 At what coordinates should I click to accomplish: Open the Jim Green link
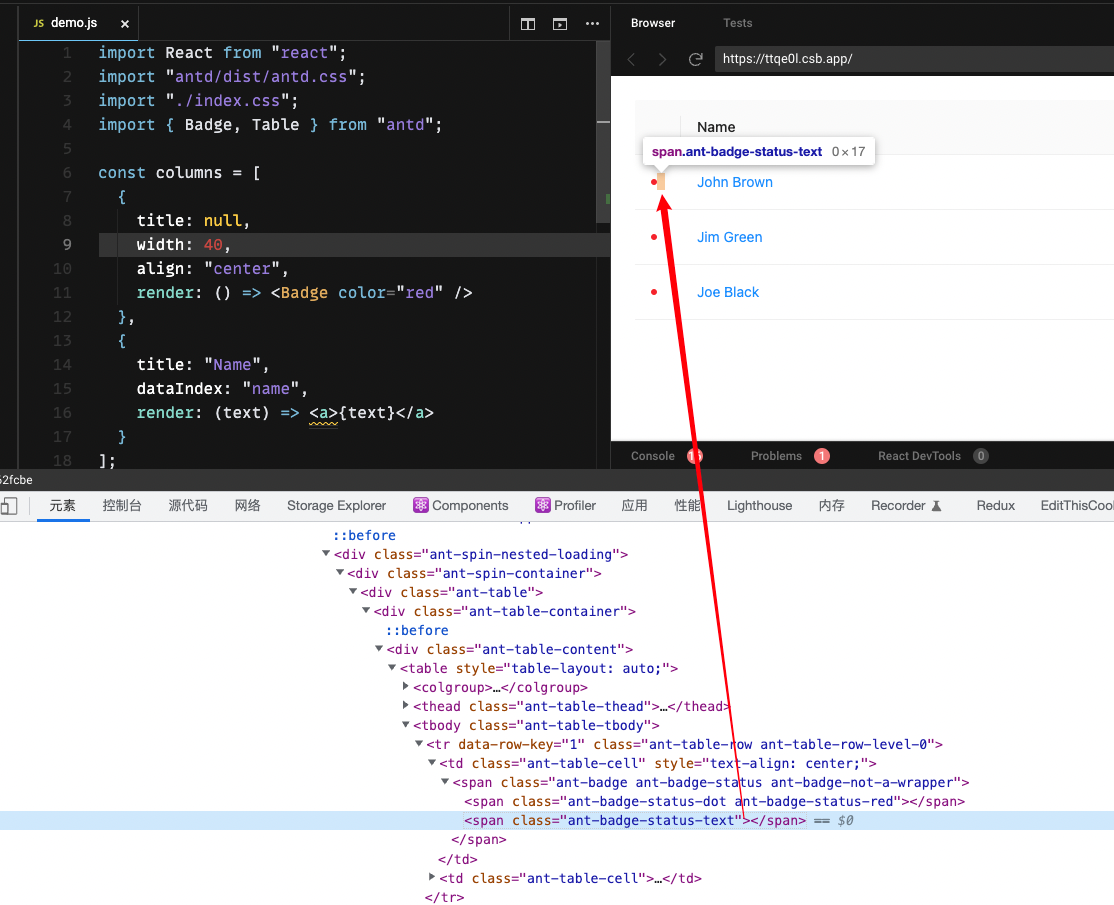pos(730,237)
